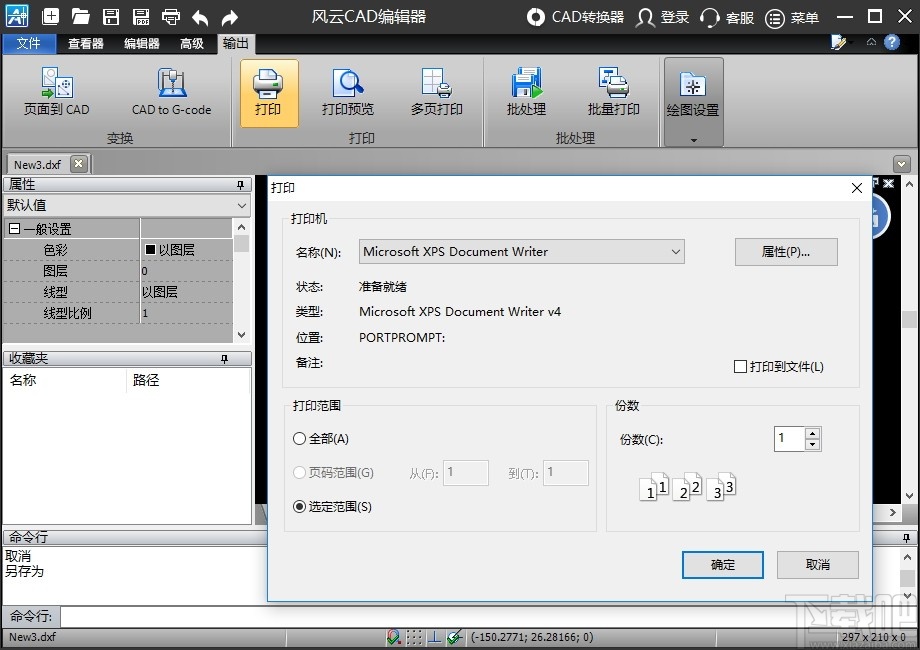
Task: Select the 输出 output tab
Action: [235, 43]
